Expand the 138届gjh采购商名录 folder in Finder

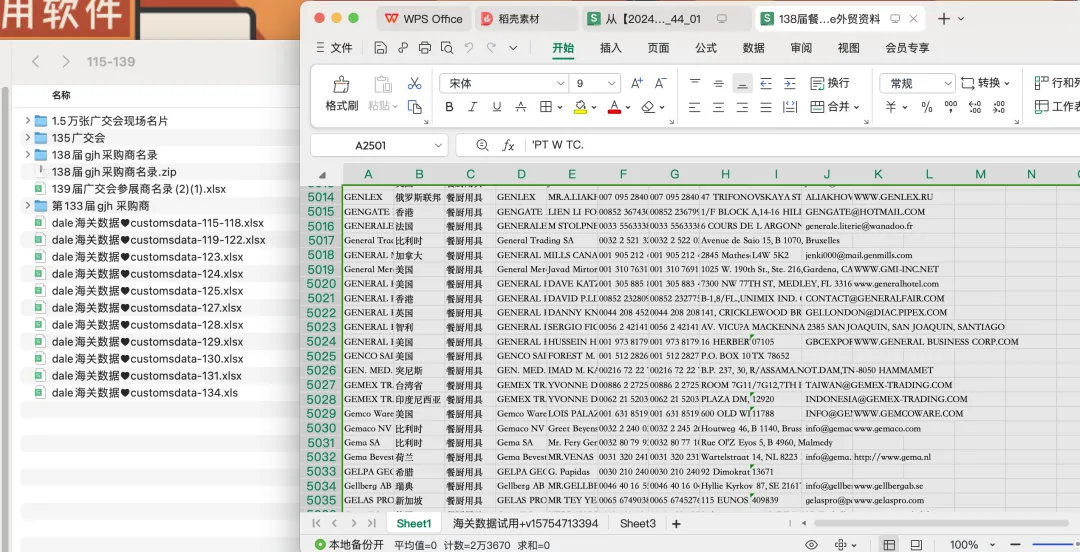tap(28, 154)
